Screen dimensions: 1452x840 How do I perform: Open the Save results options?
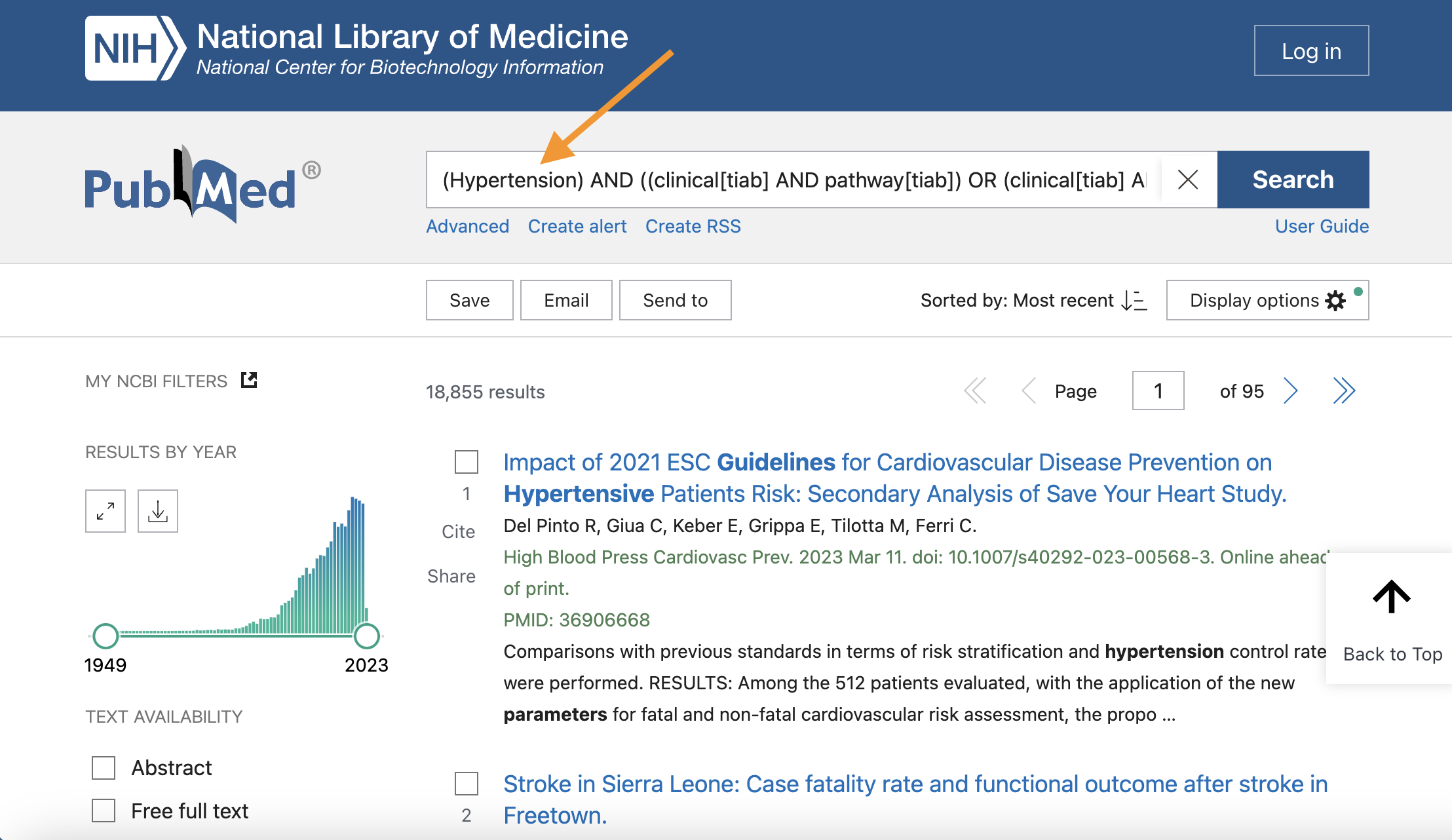pos(469,300)
